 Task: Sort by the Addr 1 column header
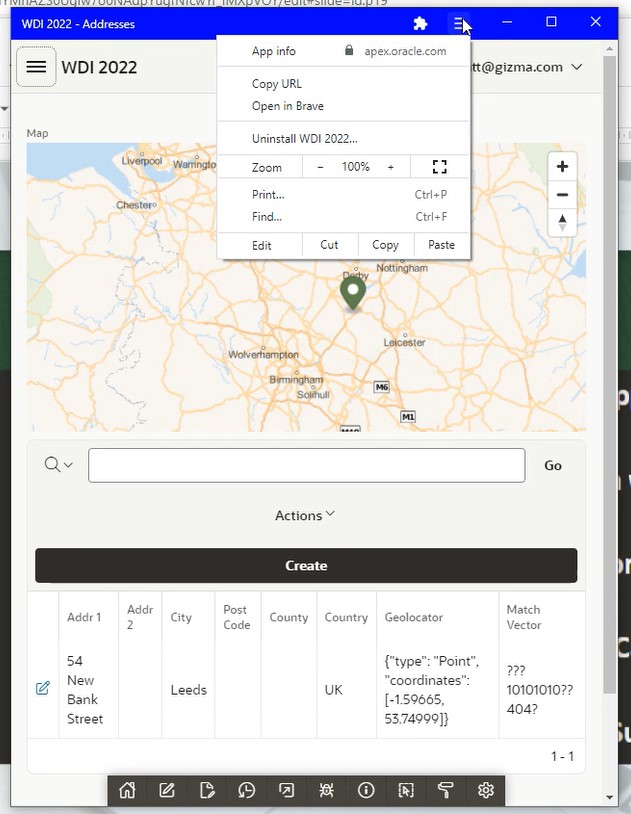(84, 617)
